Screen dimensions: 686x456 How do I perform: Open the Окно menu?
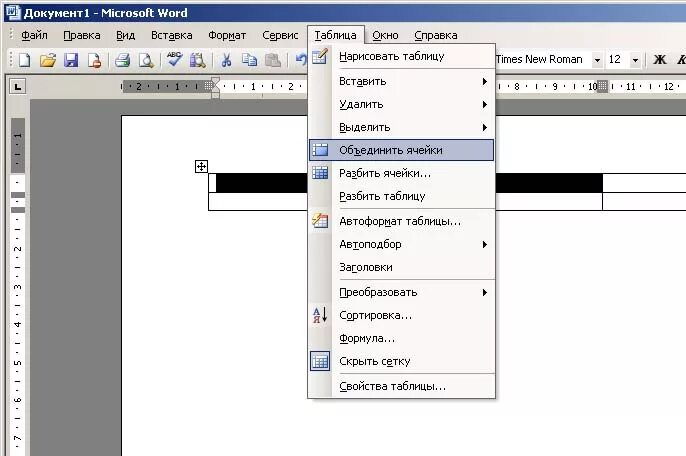(x=385, y=35)
